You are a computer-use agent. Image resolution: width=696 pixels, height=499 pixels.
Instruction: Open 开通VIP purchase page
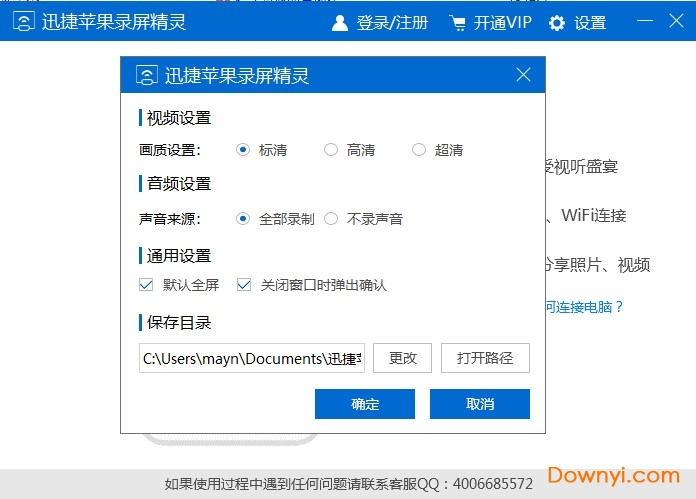(502, 22)
